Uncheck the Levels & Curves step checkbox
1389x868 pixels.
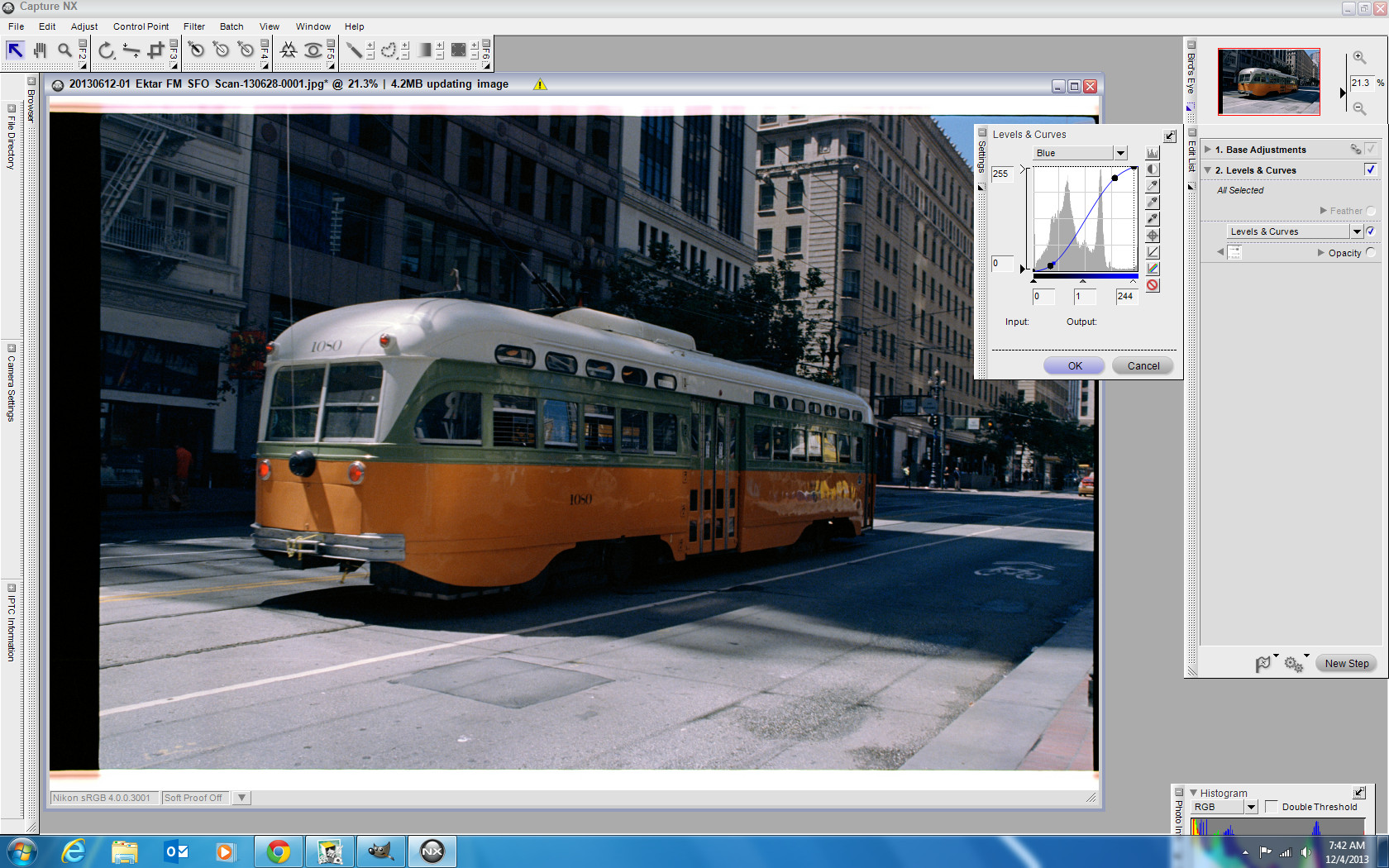click(x=1370, y=169)
